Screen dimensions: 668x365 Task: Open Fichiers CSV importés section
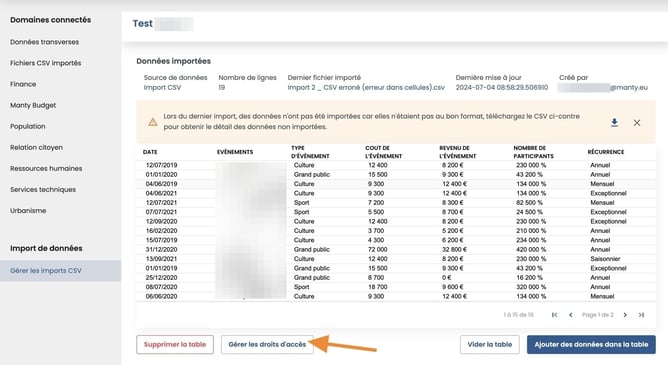pyautogui.click(x=46, y=63)
